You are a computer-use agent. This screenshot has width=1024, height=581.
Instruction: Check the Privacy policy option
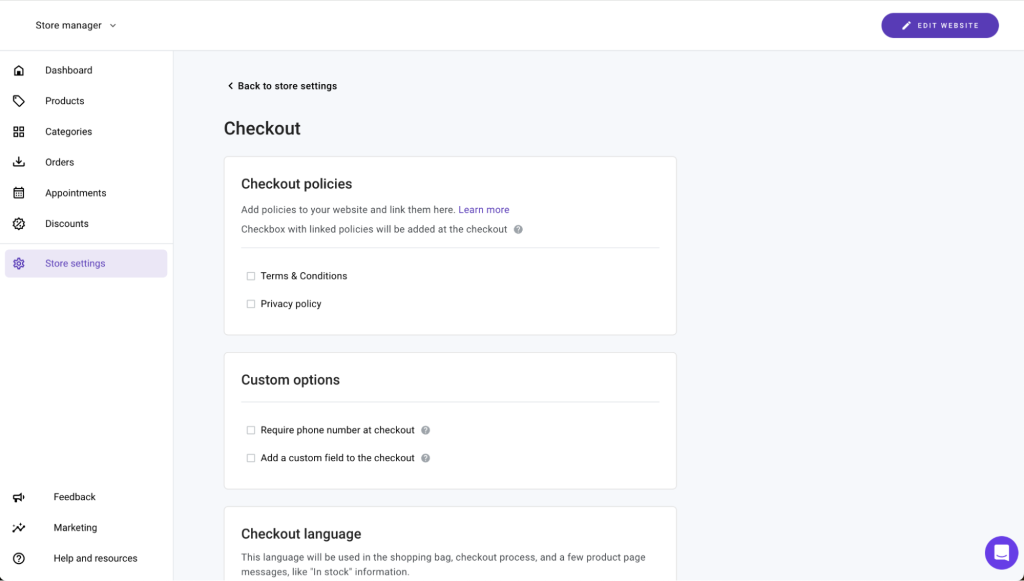click(250, 303)
